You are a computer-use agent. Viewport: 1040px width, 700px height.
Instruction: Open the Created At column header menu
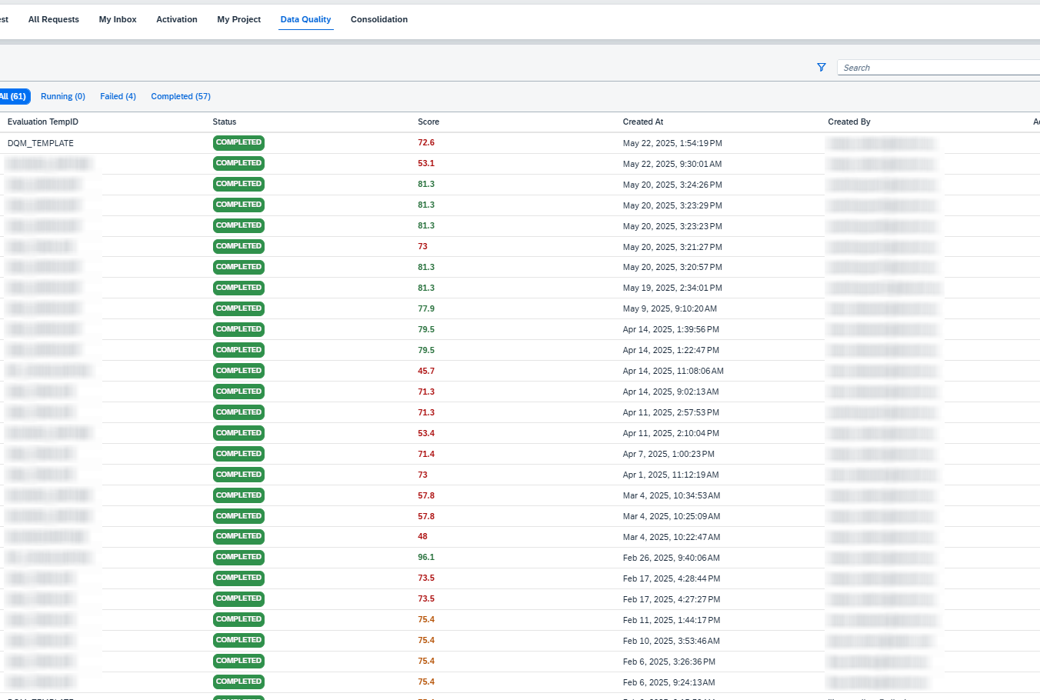[643, 122]
